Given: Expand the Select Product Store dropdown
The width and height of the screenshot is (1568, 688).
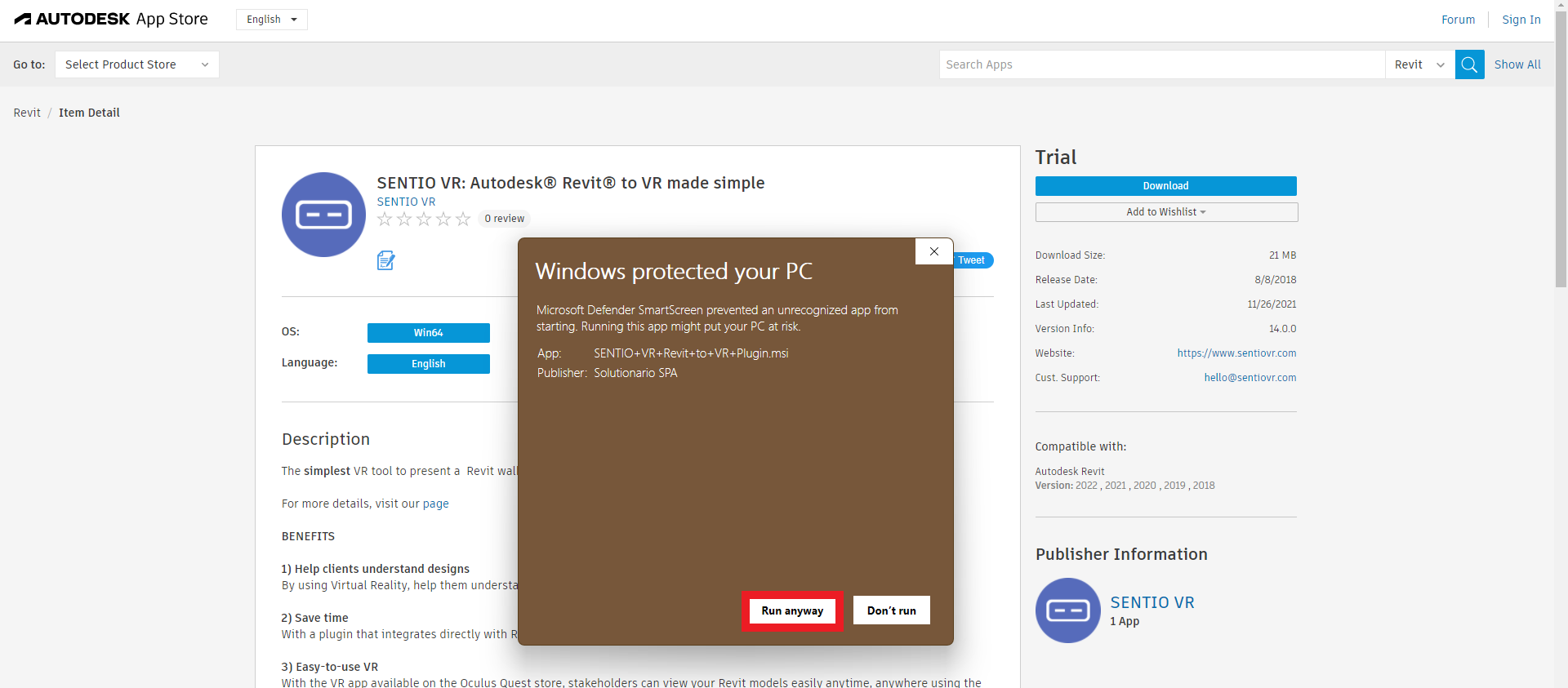Looking at the screenshot, I should pyautogui.click(x=137, y=64).
